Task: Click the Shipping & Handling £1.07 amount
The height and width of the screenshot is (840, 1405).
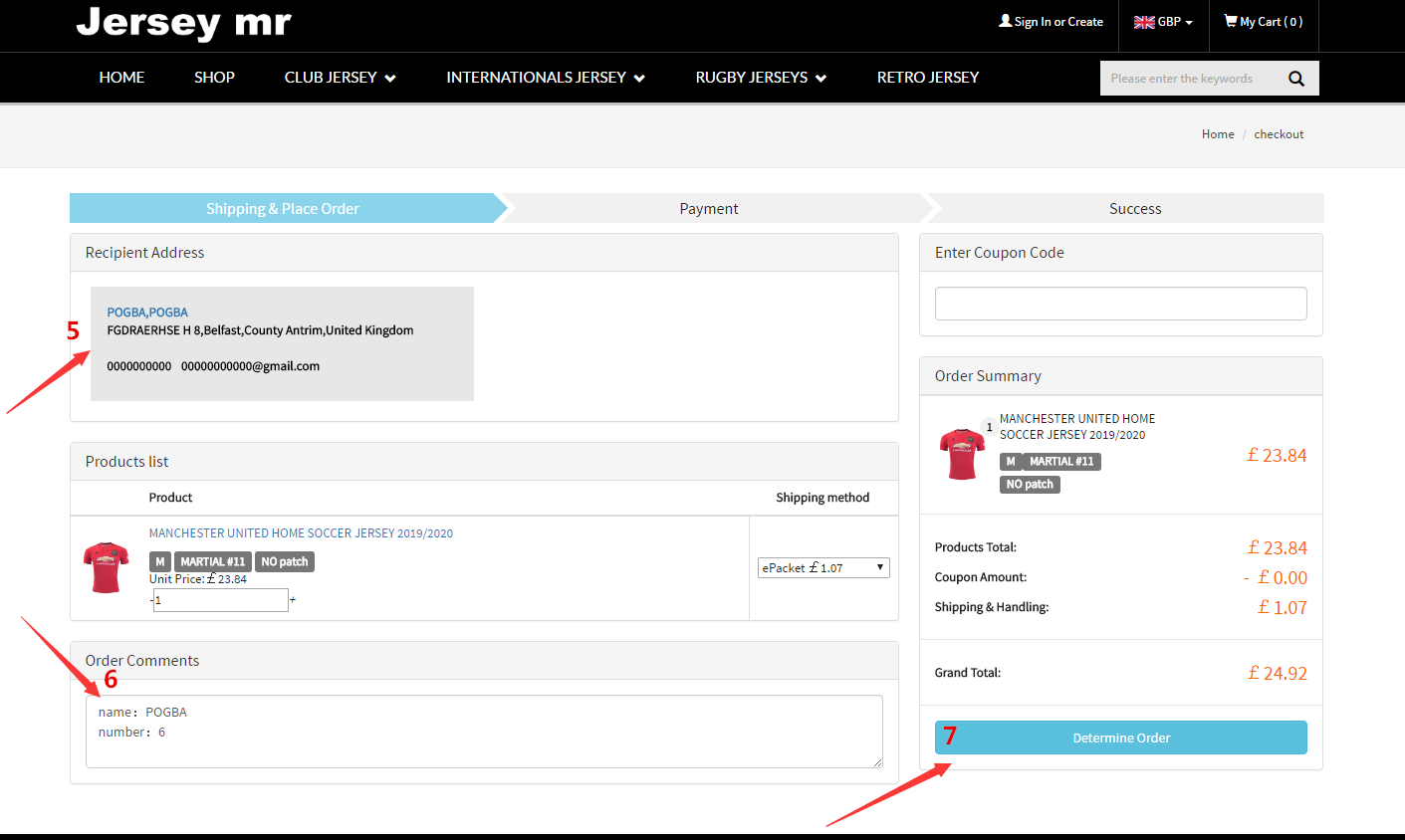Action: (x=1283, y=608)
